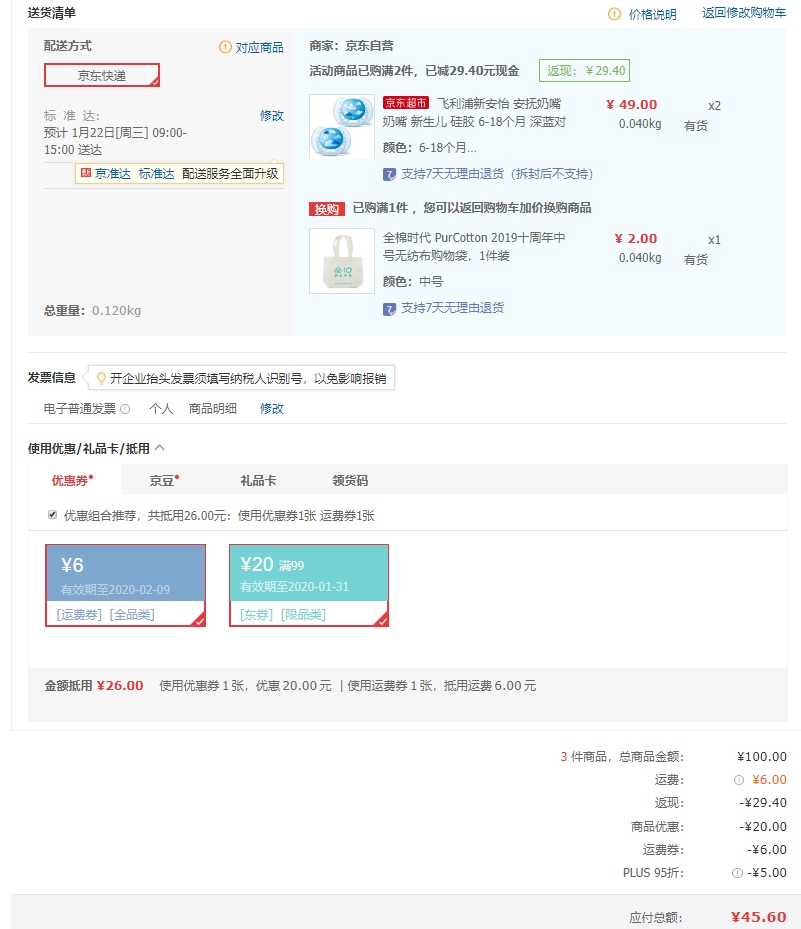Open the 价格说明 link

tap(652, 14)
